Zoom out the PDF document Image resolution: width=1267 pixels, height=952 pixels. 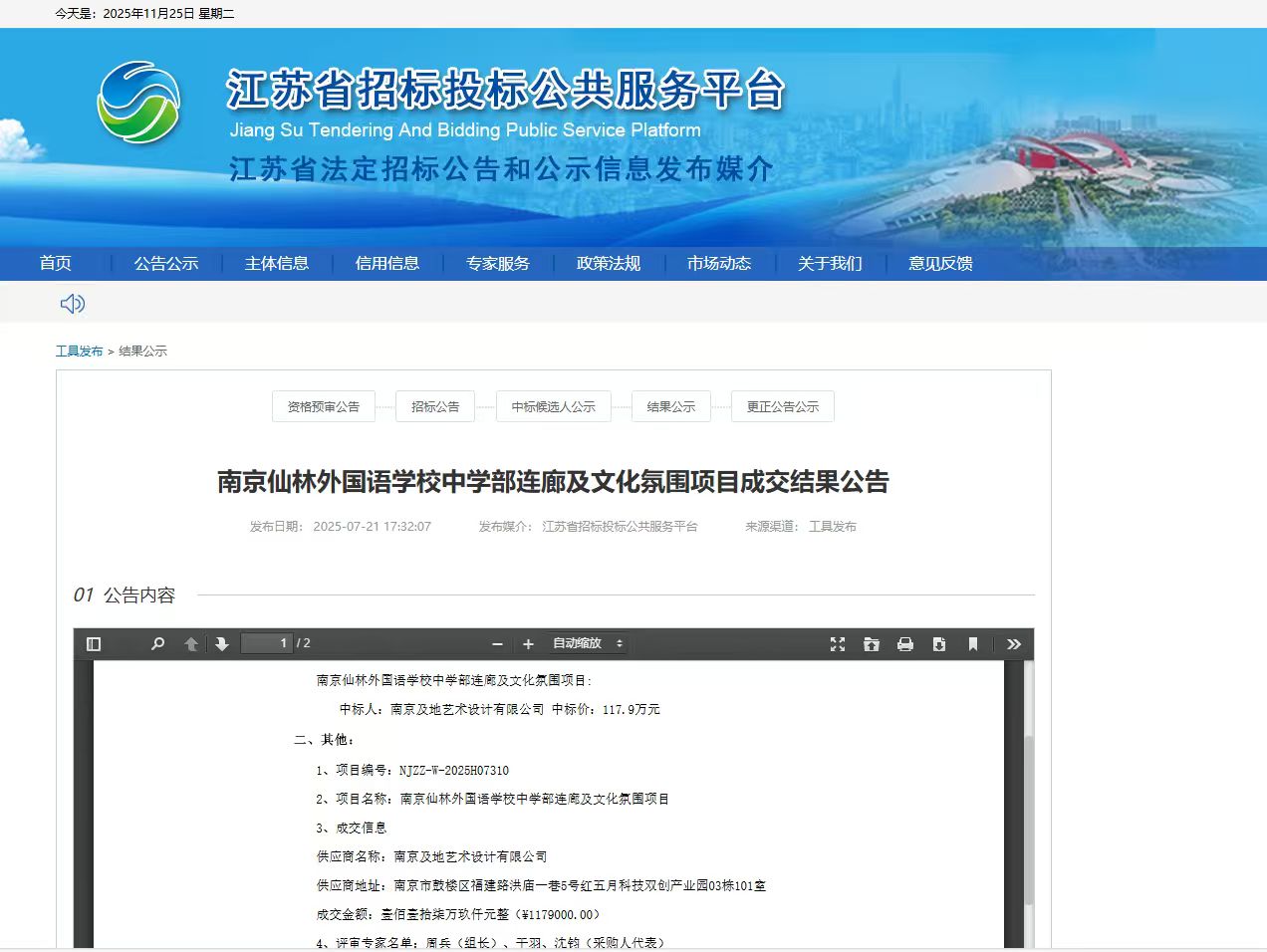coord(497,644)
